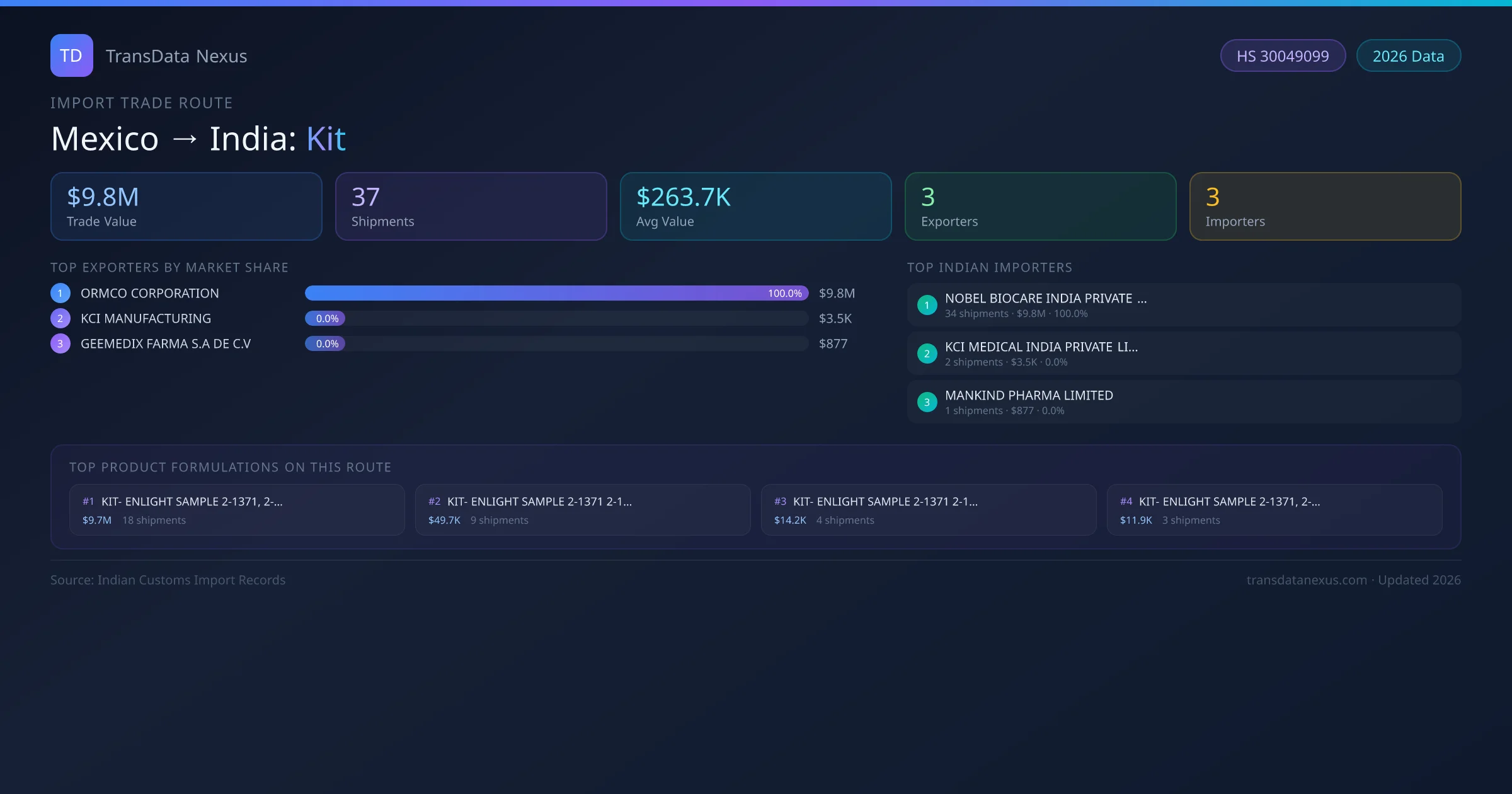The width and height of the screenshot is (1512, 794).
Task: Click the HS 30049099 tag
Action: click(1282, 56)
